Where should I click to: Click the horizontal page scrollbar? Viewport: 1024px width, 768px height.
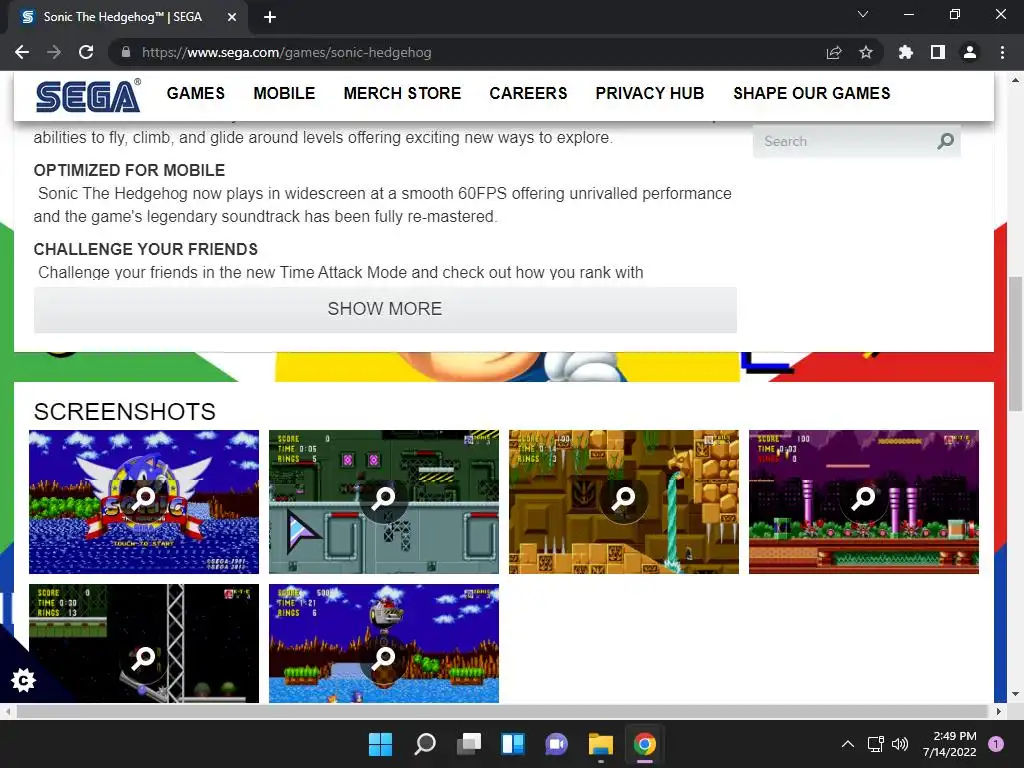click(x=502, y=711)
